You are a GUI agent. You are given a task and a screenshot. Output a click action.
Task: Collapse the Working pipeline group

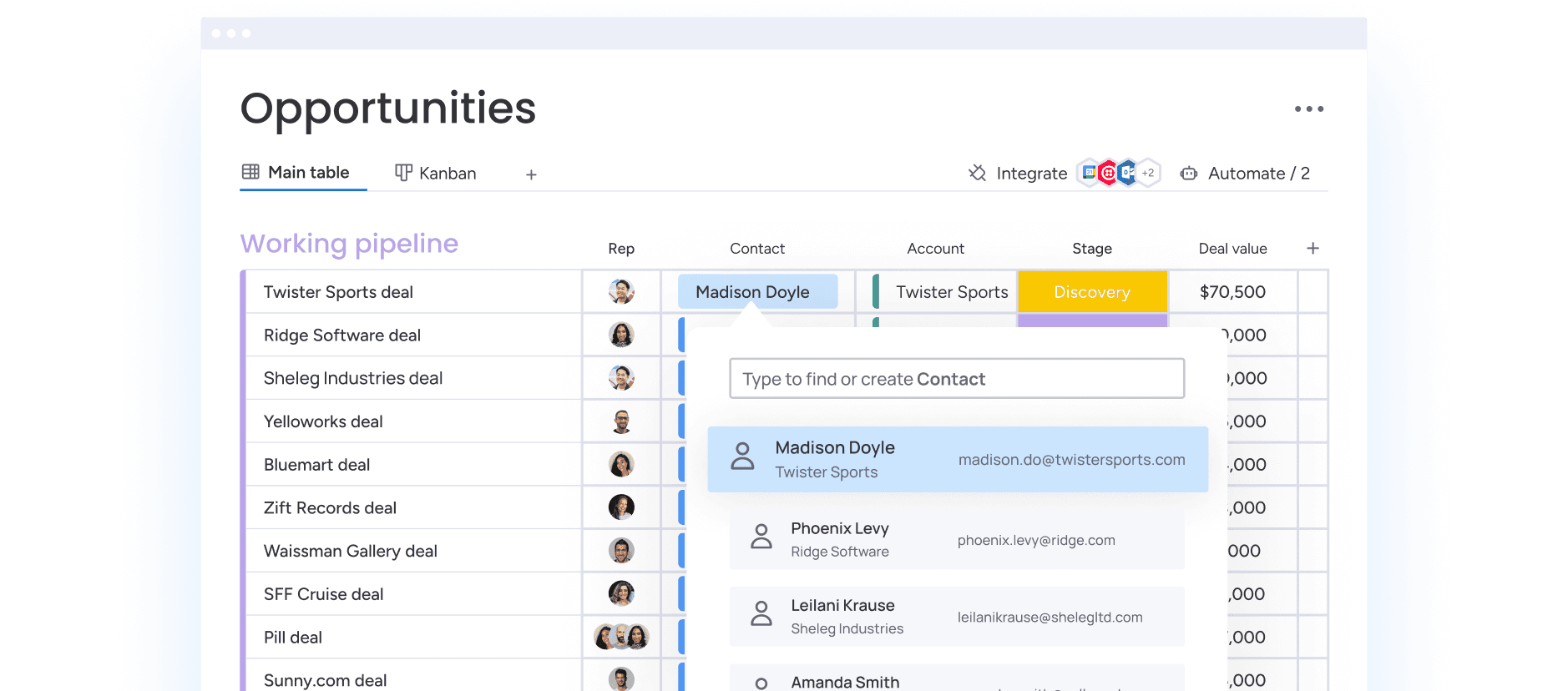(349, 243)
